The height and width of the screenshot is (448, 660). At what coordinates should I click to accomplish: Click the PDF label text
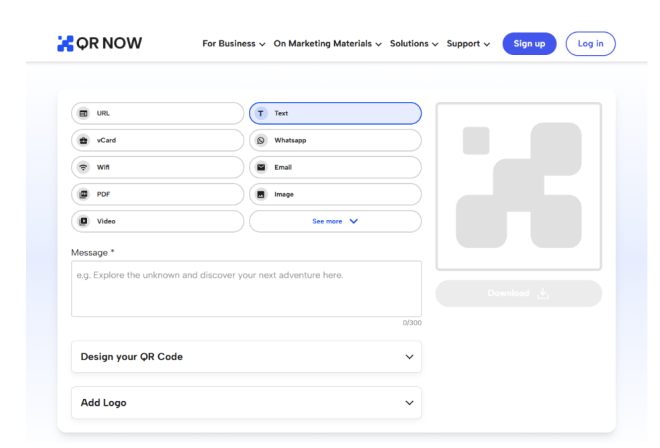click(103, 194)
